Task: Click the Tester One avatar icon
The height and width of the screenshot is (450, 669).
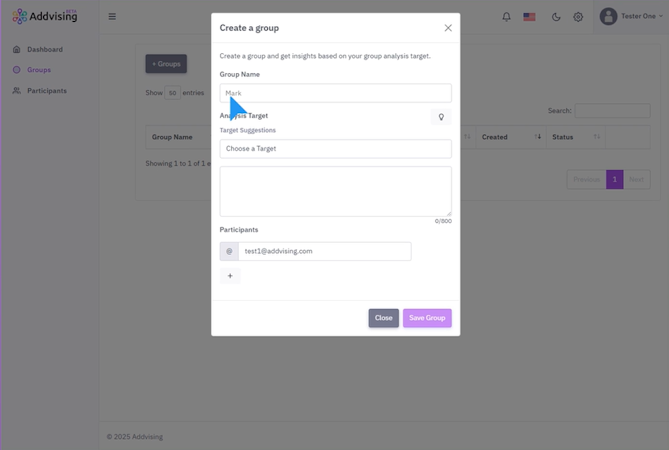Action: 608,16
